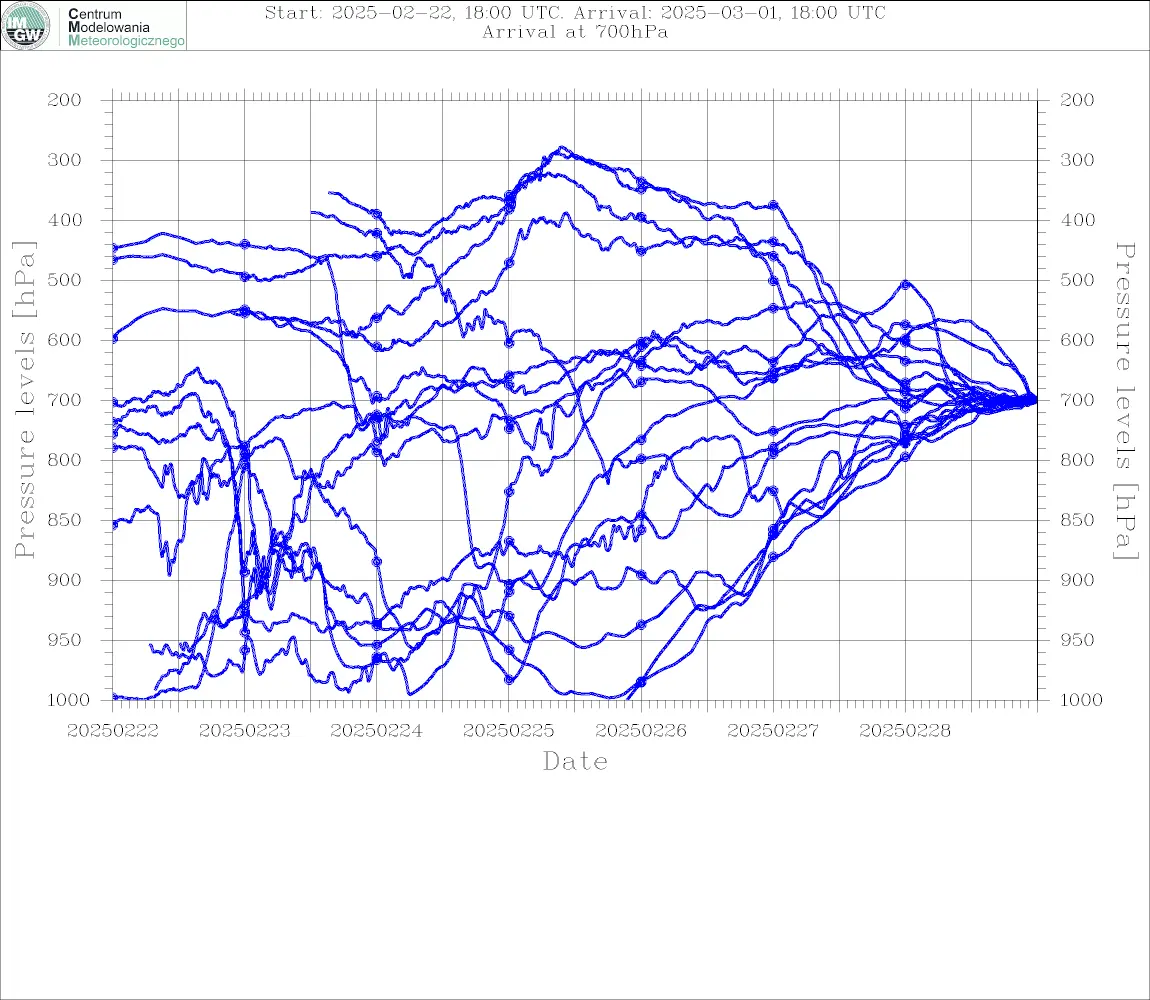Click the right axis 800 label
Screen dimensions: 1150x1000
[x=1077, y=460]
